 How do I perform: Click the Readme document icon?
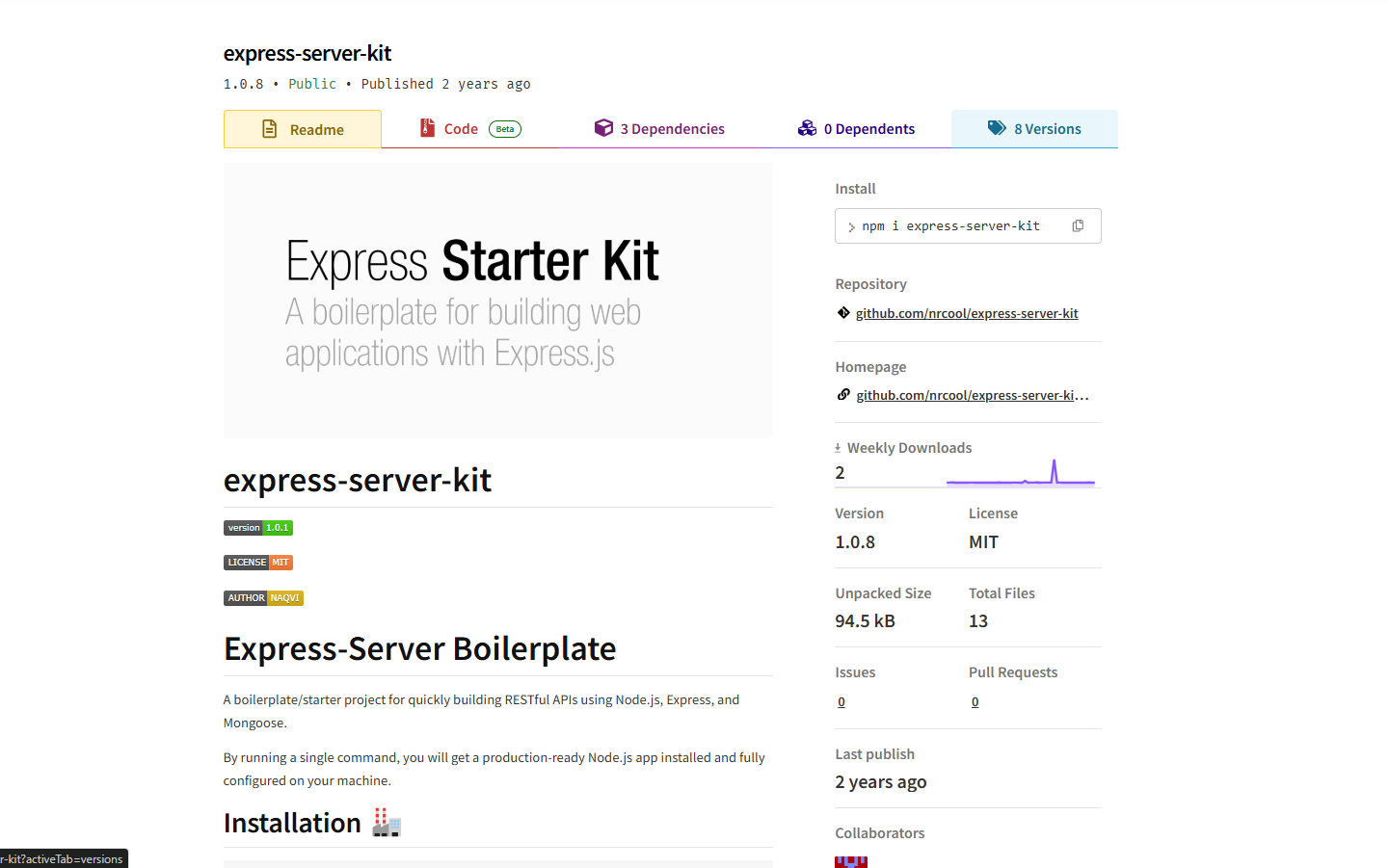point(270,129)
